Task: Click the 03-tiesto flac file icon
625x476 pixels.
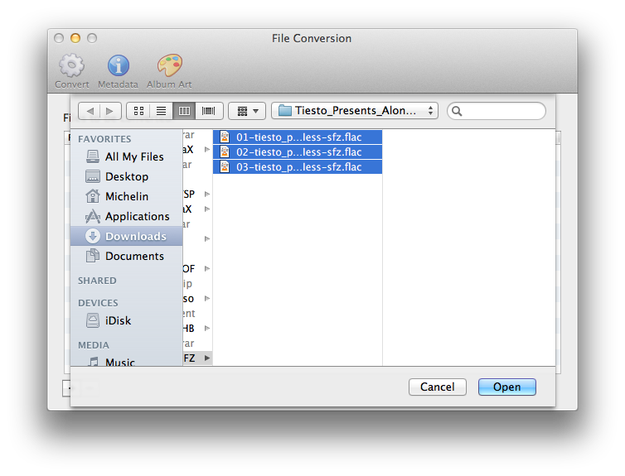Action: click(x=225, y=167)
